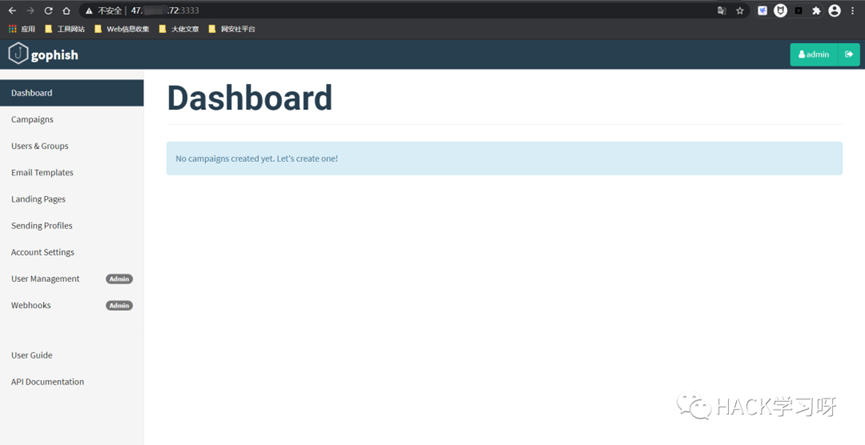
Task: Click the browser forward arrow
Action: [30, 10]
